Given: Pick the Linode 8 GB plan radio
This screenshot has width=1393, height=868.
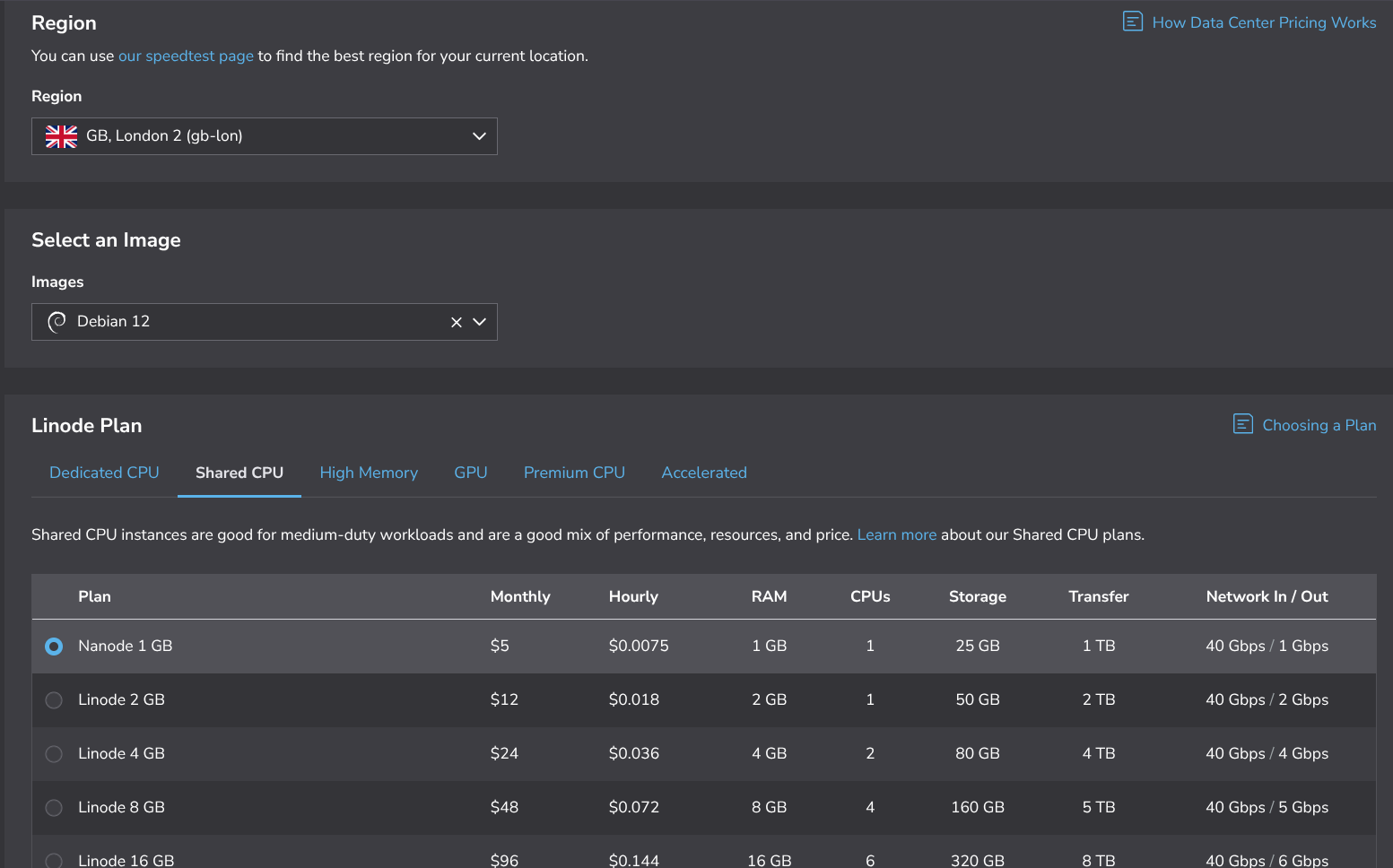Looking at the screenshot, I should 54,808.
